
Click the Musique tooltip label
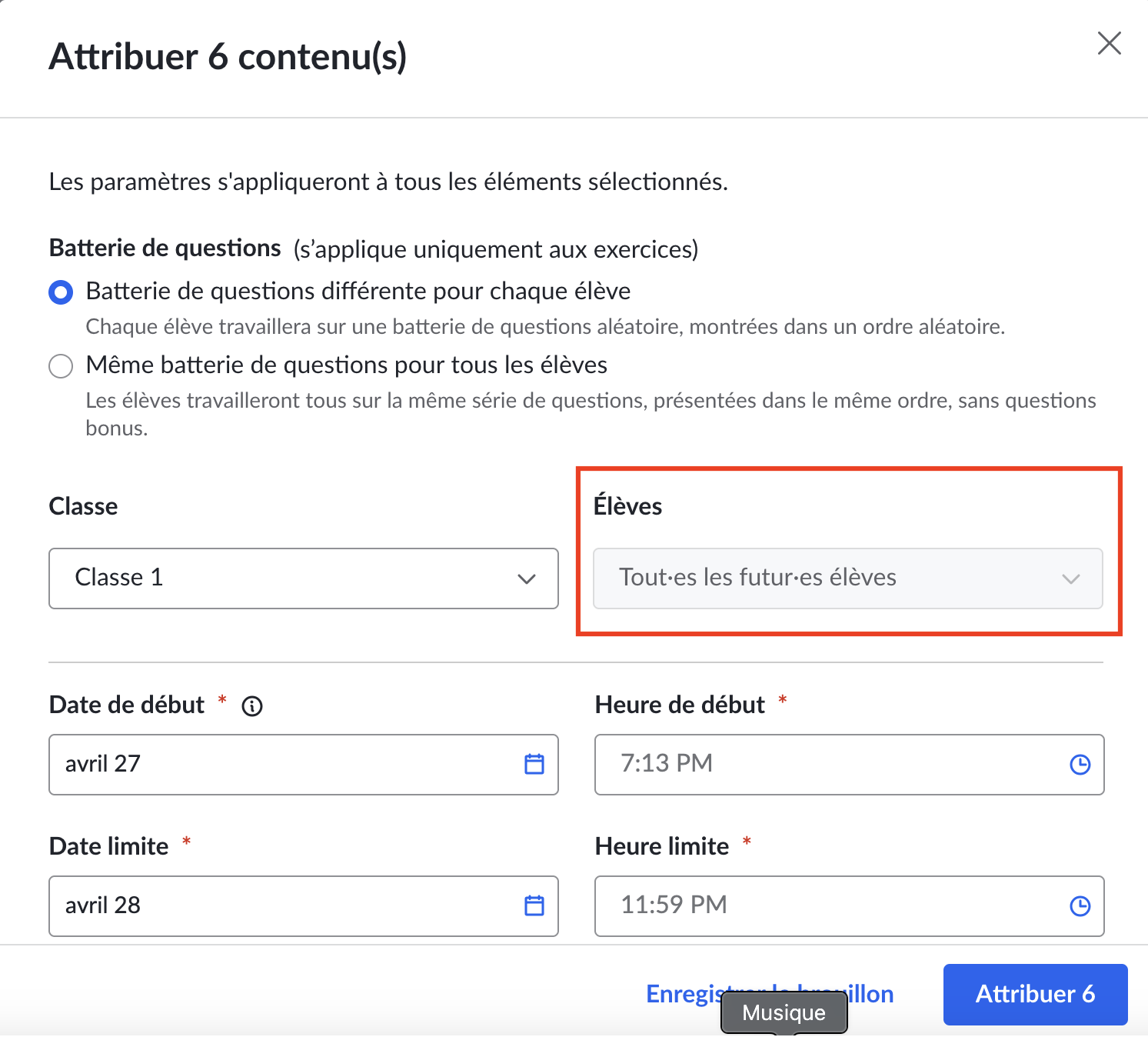pyautogui.click(x=784, y=1012)
